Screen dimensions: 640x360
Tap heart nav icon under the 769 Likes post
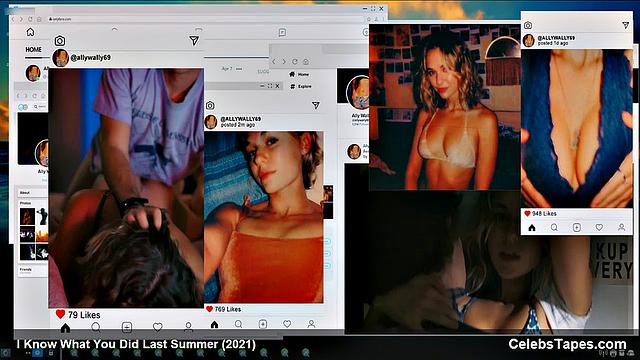[287, 324]
